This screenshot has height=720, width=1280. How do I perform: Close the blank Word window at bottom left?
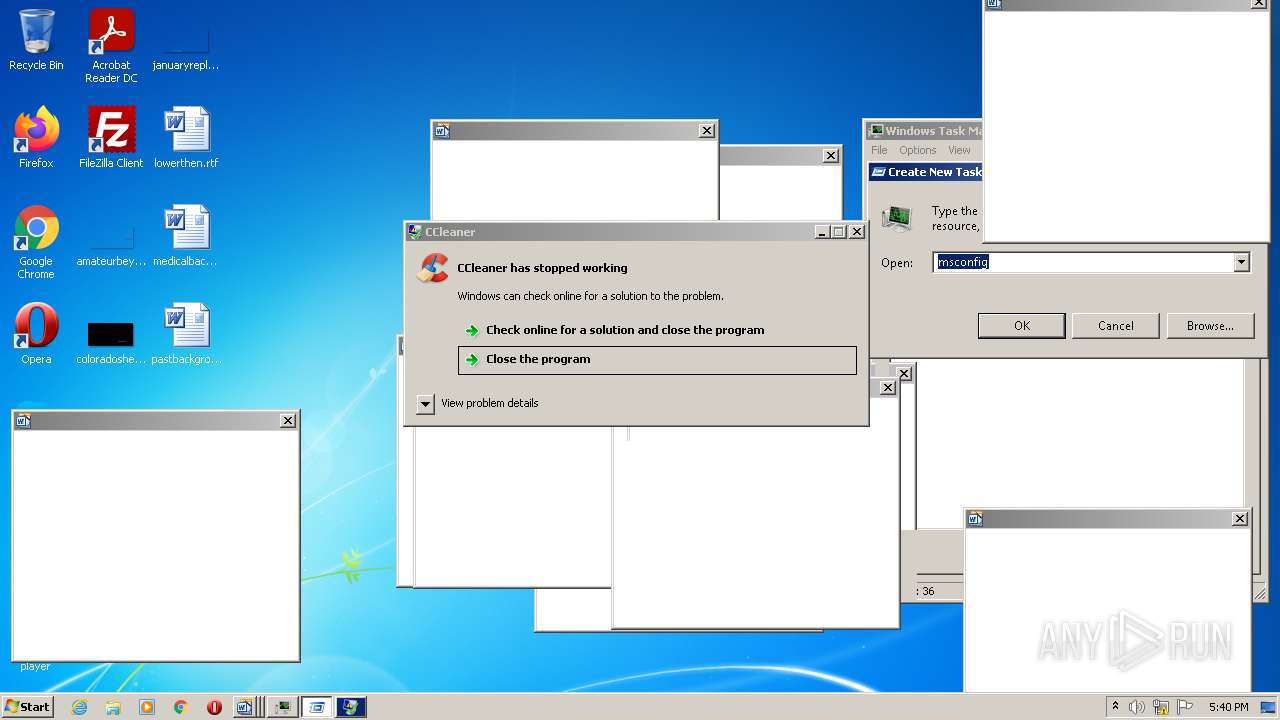point(288,421)
